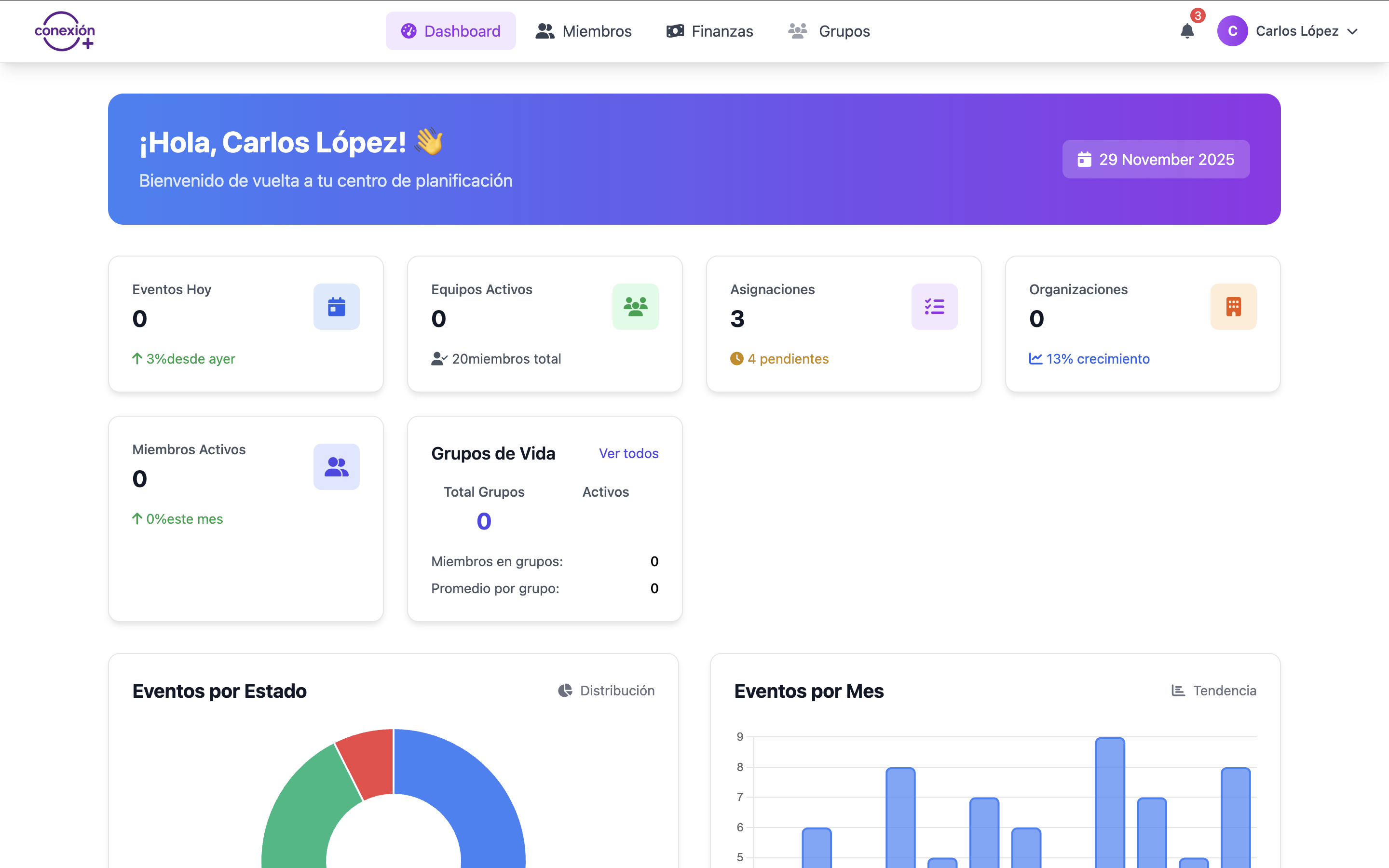This screenshot has width=1389, height=868.
Task: Click the notification bell icon
Action: [1187, 31]
